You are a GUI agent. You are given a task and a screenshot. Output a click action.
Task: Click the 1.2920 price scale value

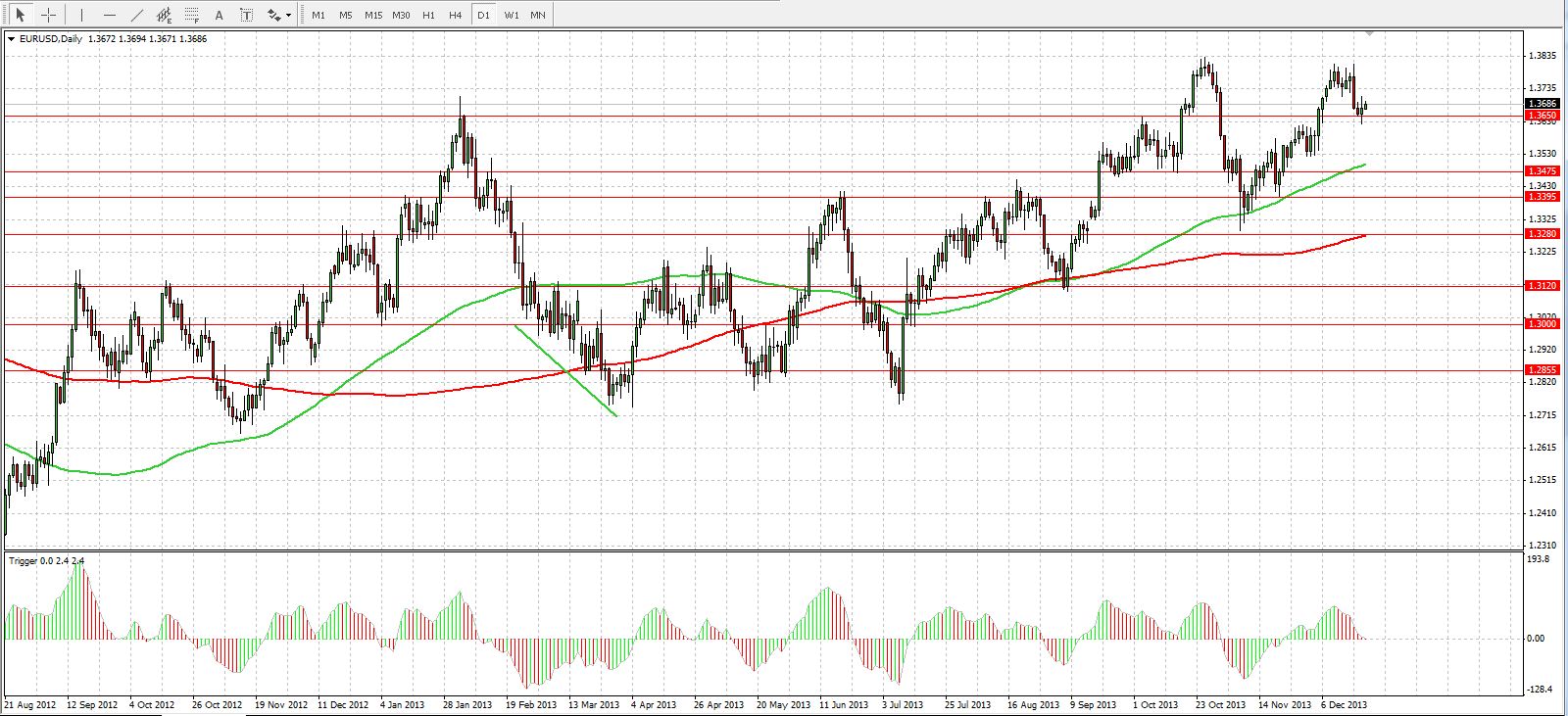[1543, 350]
